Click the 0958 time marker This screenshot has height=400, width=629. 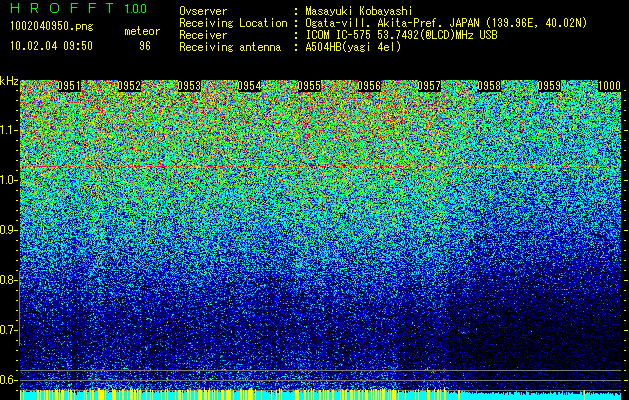pos(489,86)
